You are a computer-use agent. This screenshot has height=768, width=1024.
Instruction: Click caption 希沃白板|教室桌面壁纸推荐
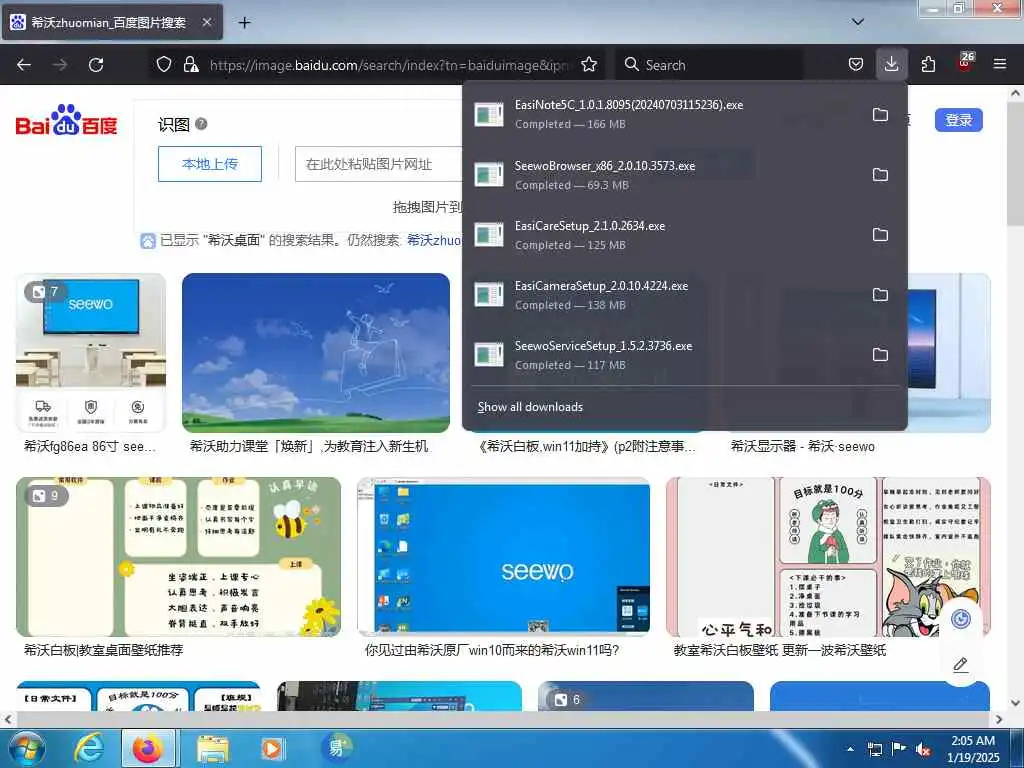point(103,650)
